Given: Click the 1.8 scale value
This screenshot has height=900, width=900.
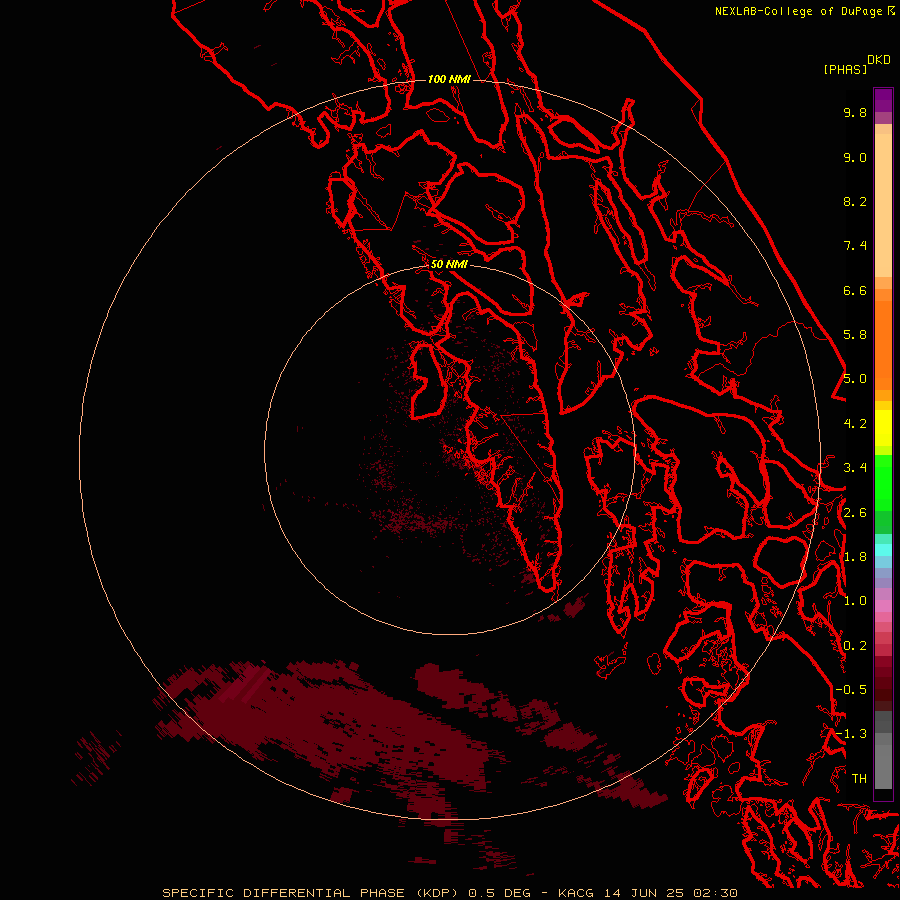Looking at the screenshot, I should tap(855, 557).
